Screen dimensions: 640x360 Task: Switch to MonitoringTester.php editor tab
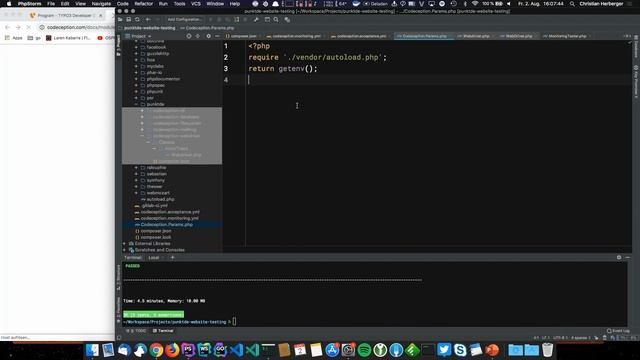567,36
